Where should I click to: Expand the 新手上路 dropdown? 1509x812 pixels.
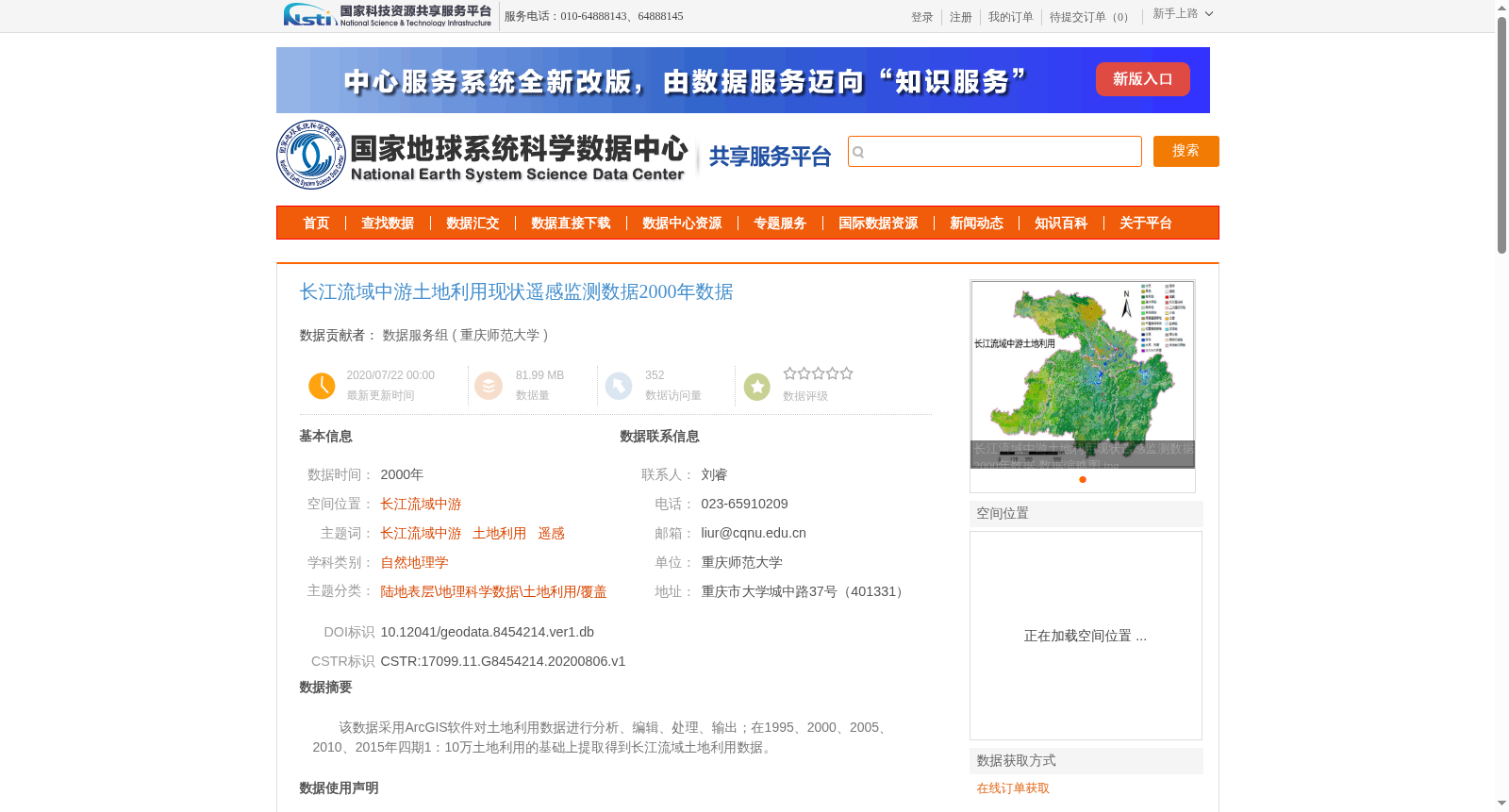(1183, 14)
